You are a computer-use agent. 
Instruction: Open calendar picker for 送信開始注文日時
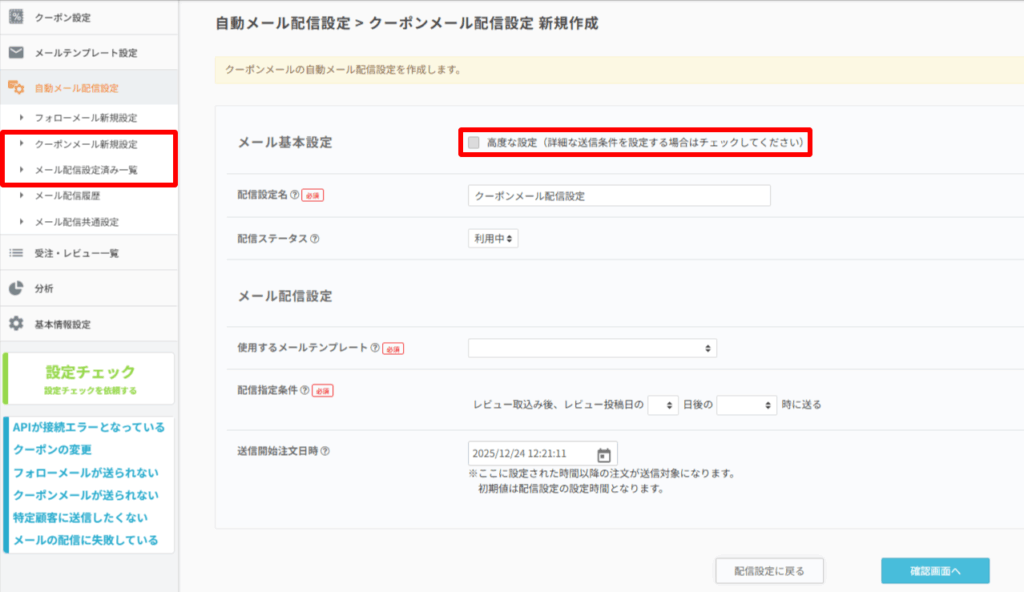[x=603, y=454]
